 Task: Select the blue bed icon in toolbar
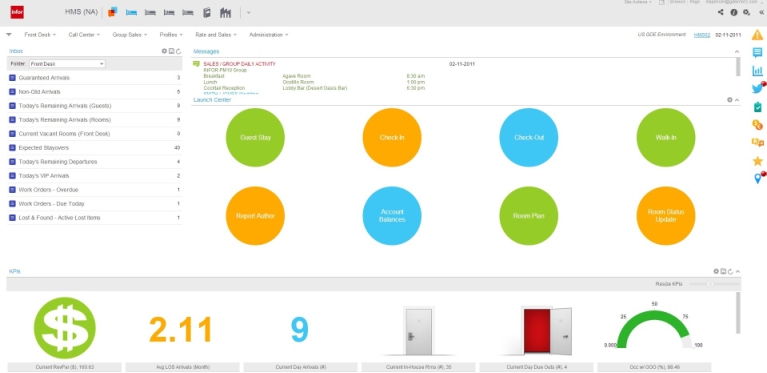pos(131,13)
